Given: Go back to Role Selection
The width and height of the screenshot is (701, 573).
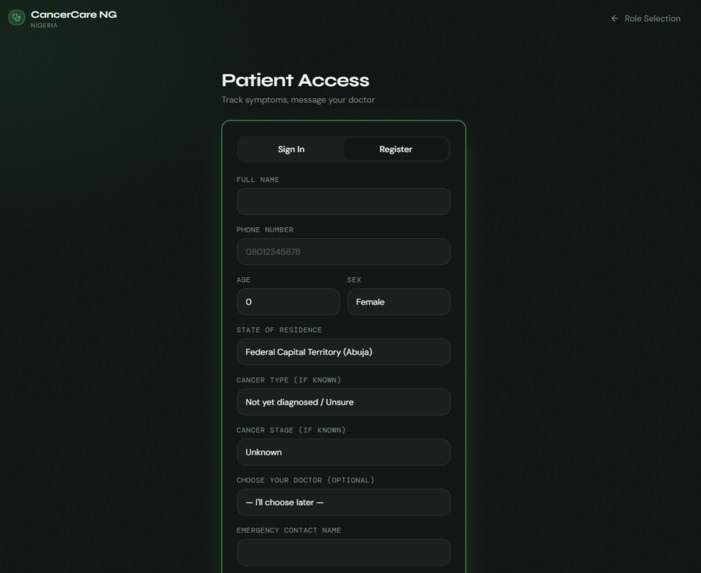Looking at the screenshot, I should pyautogui.click(x=646, y=18).
